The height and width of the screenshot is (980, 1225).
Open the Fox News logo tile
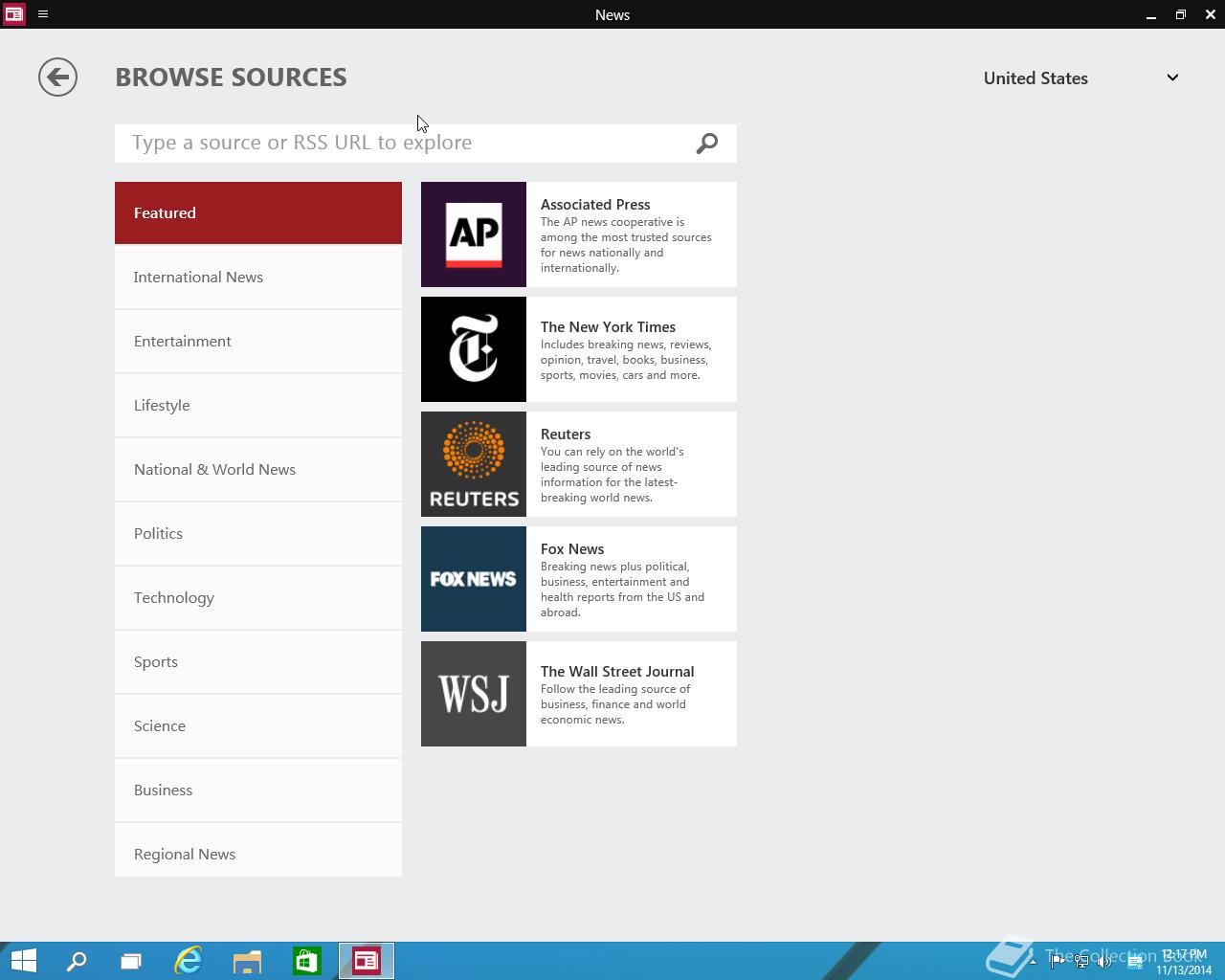coord(474,579)
